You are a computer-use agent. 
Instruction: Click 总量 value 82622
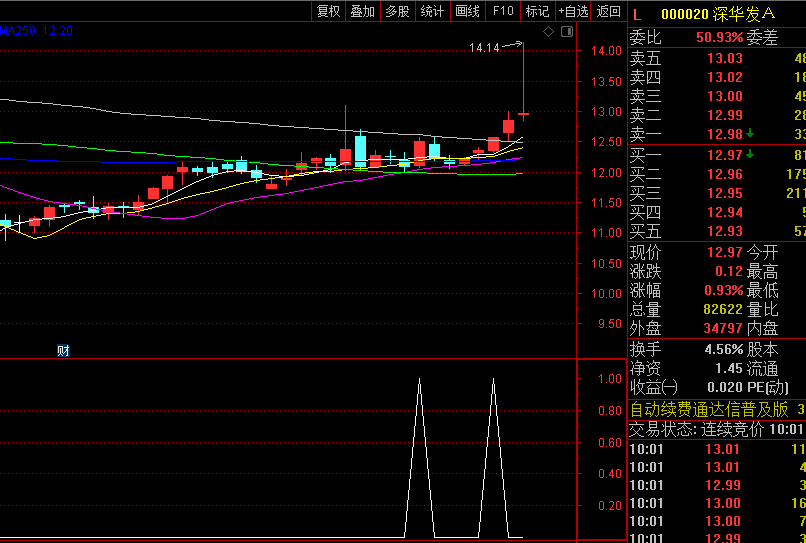click(723, 310)
